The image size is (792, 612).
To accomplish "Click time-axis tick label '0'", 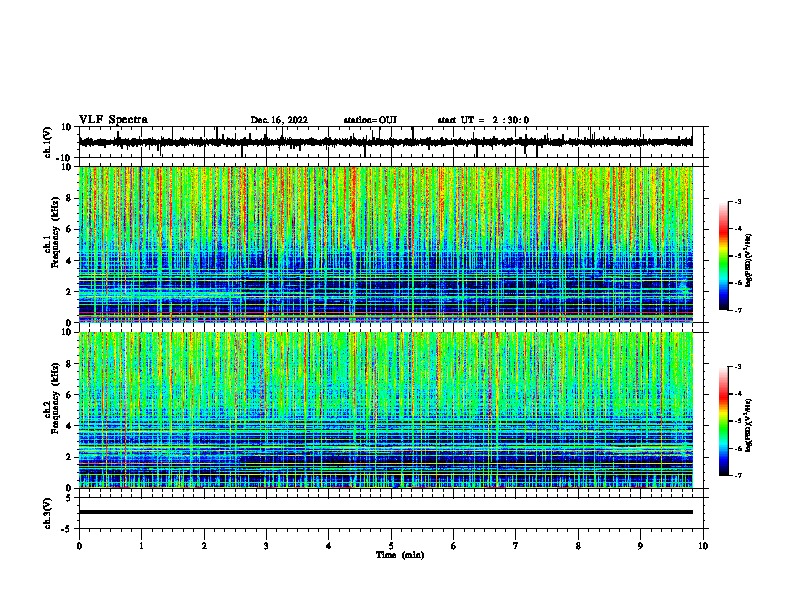I will coord(79,546).
